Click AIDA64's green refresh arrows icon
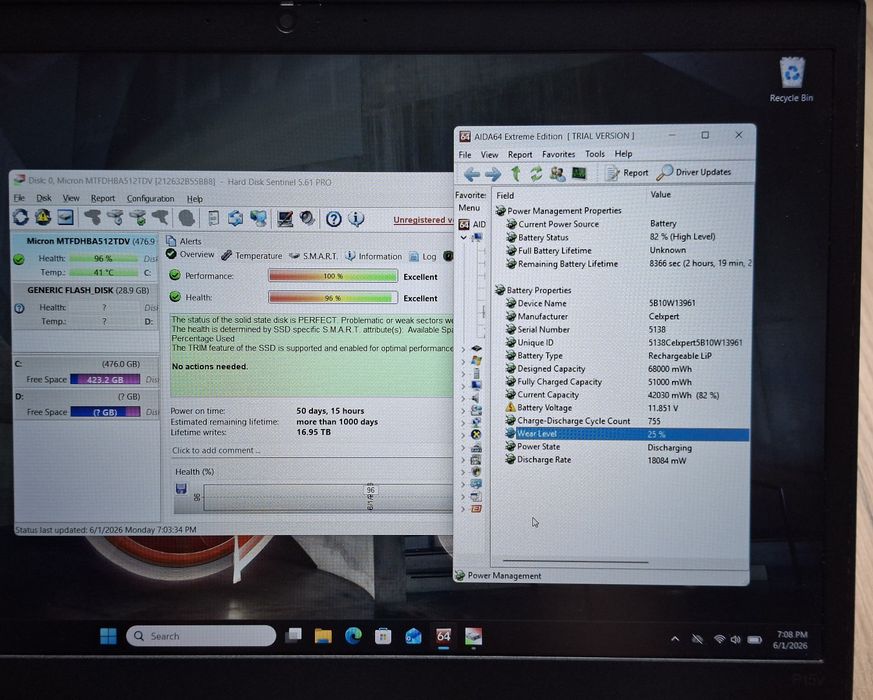 [536, 174]
